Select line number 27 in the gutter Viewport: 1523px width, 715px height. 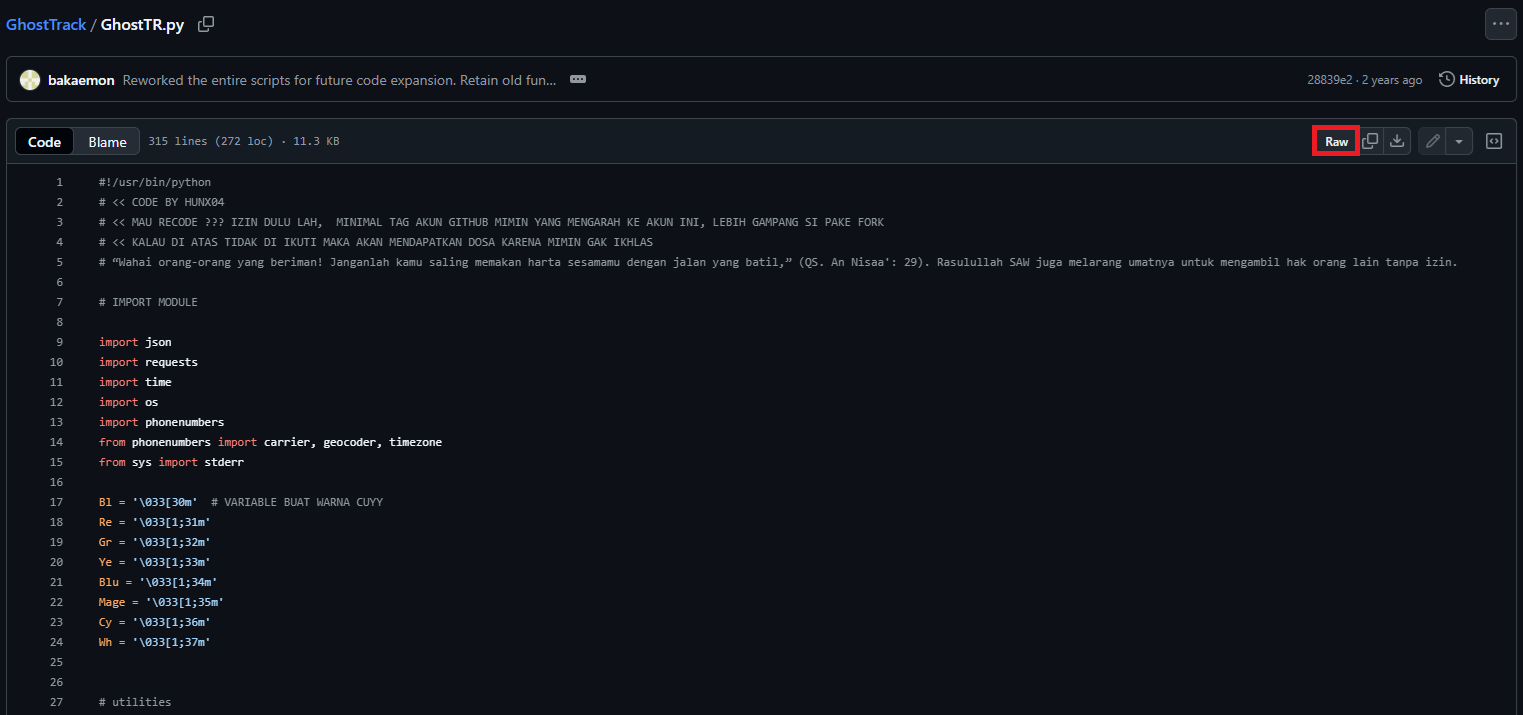pyautogui.click(x=56, y=702)
